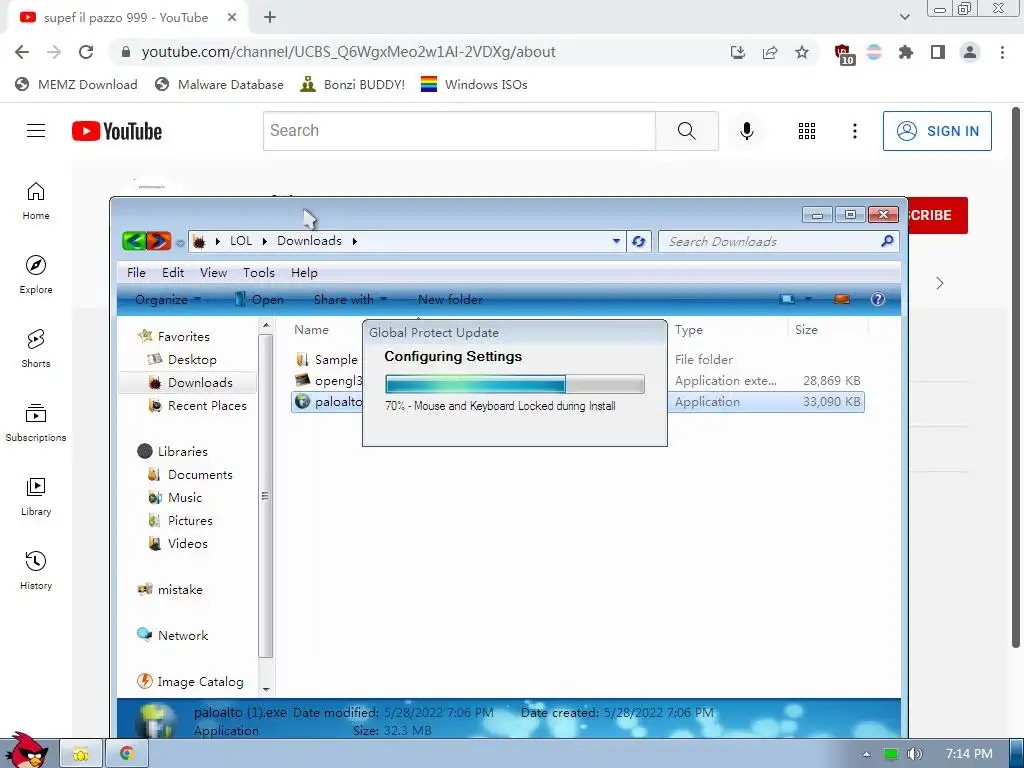
Task: Open the Windows ISOs bookmark
Action: pos(474,84)
